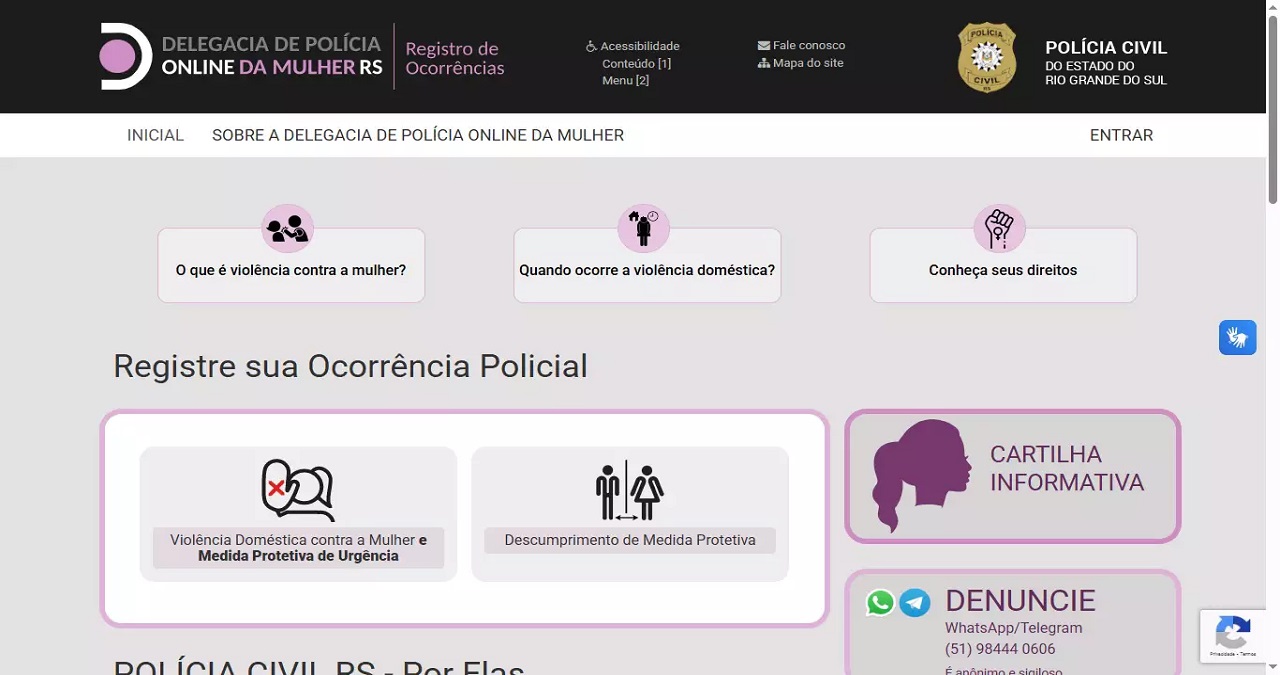Click the accessibility wheelchair icon
Screen dimensions: 1280x675
click(590, 45)
